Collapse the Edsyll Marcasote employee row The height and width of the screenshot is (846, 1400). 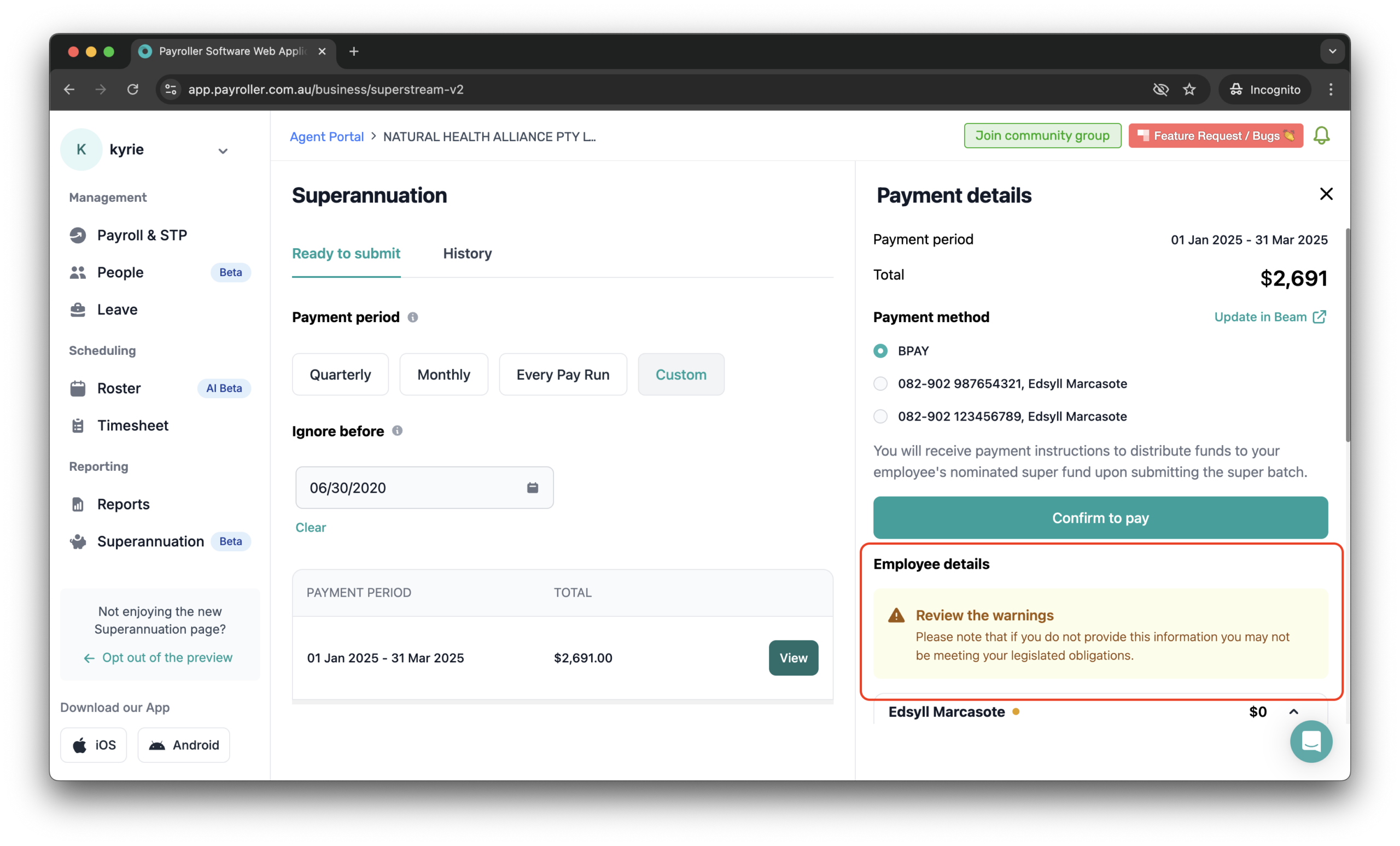click(x=1294, y=711)
